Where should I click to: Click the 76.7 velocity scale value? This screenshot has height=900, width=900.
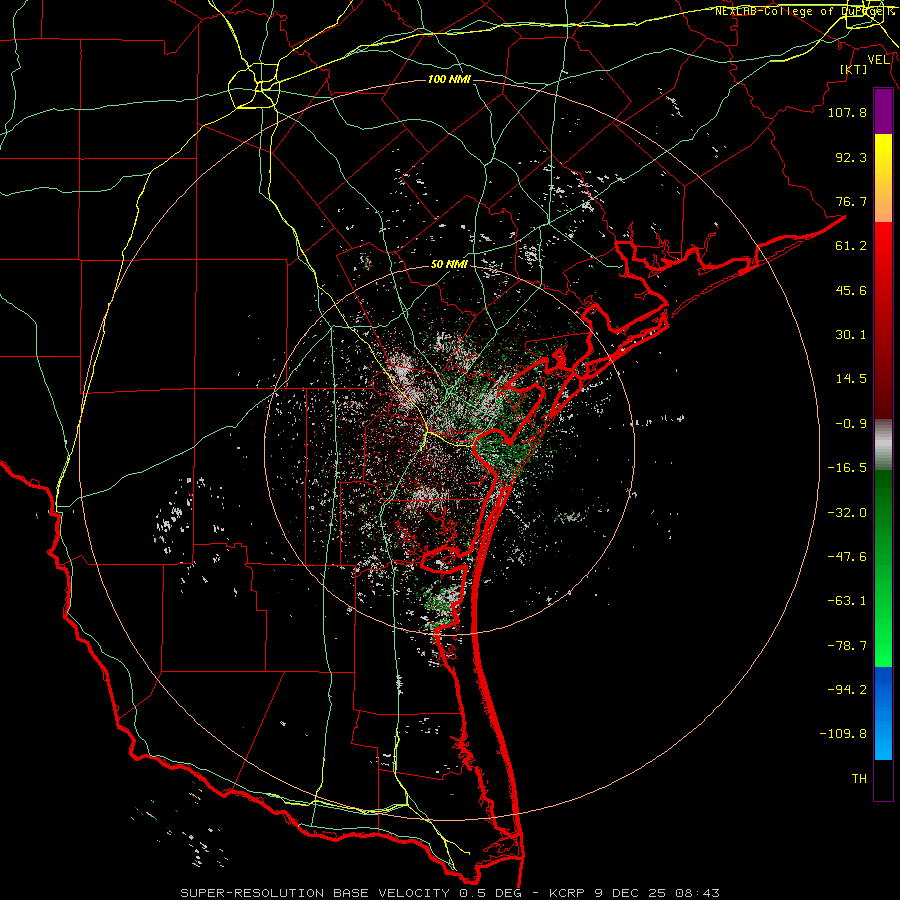pos(851,201)
